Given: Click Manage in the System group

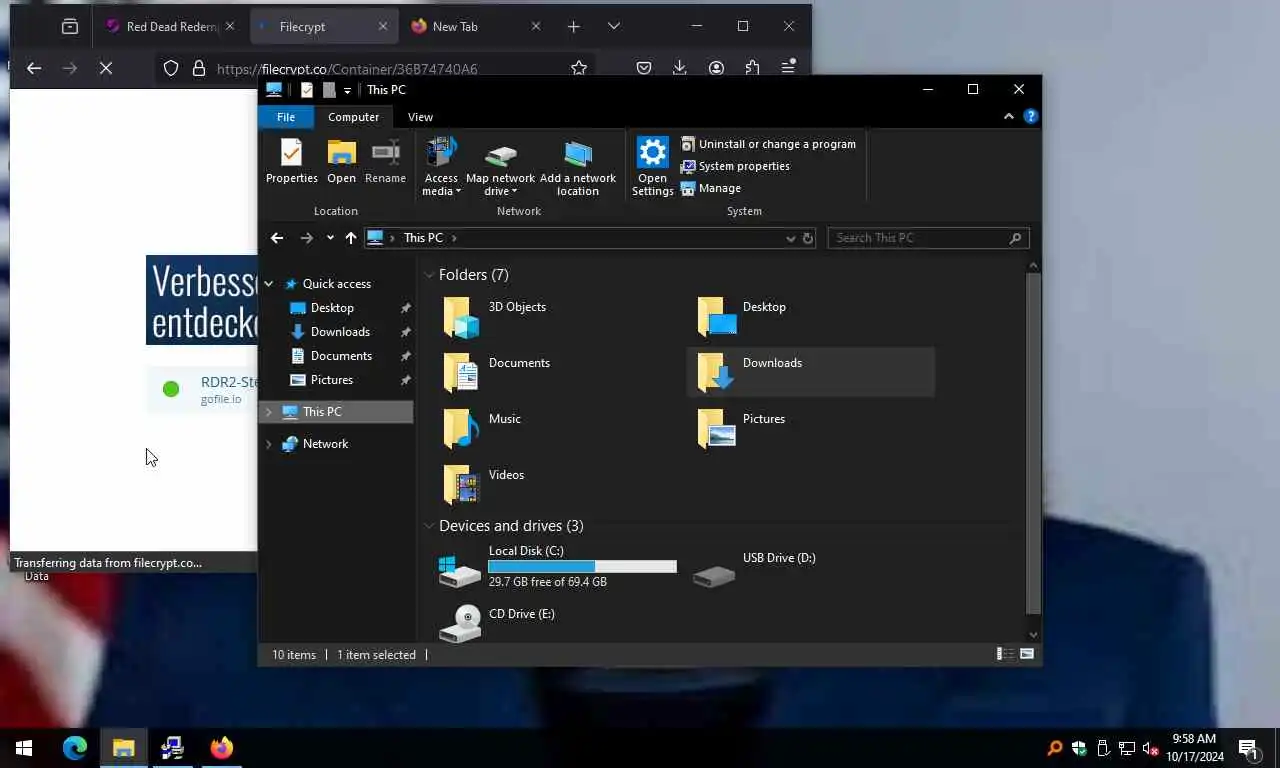Looking at the screenshot, I should 711,188.
